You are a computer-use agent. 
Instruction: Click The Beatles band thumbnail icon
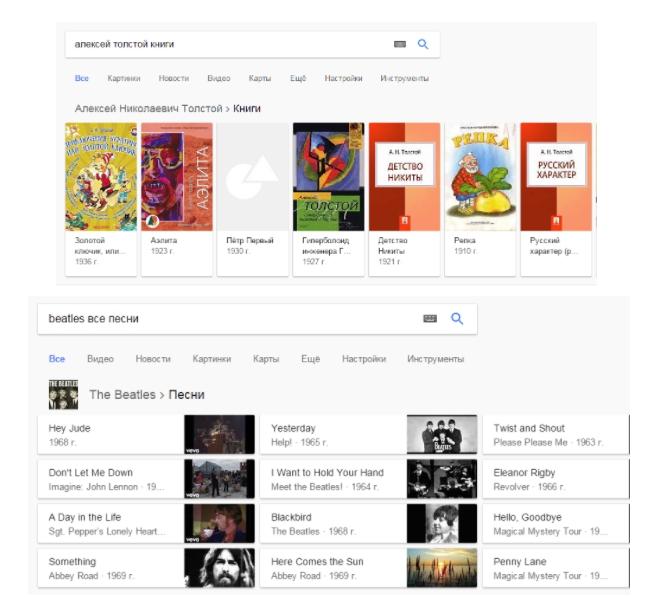63,394
